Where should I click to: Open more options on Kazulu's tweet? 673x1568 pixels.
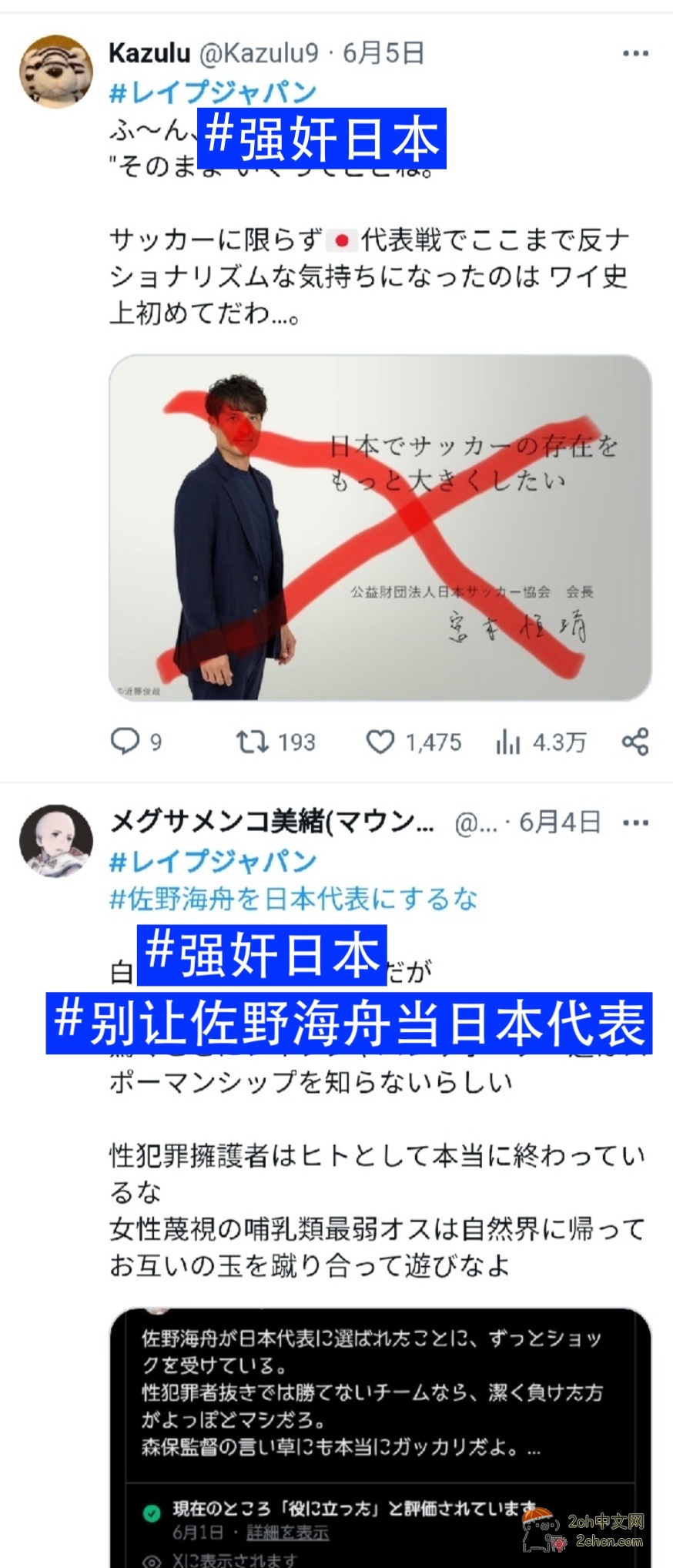coord(635,53)
